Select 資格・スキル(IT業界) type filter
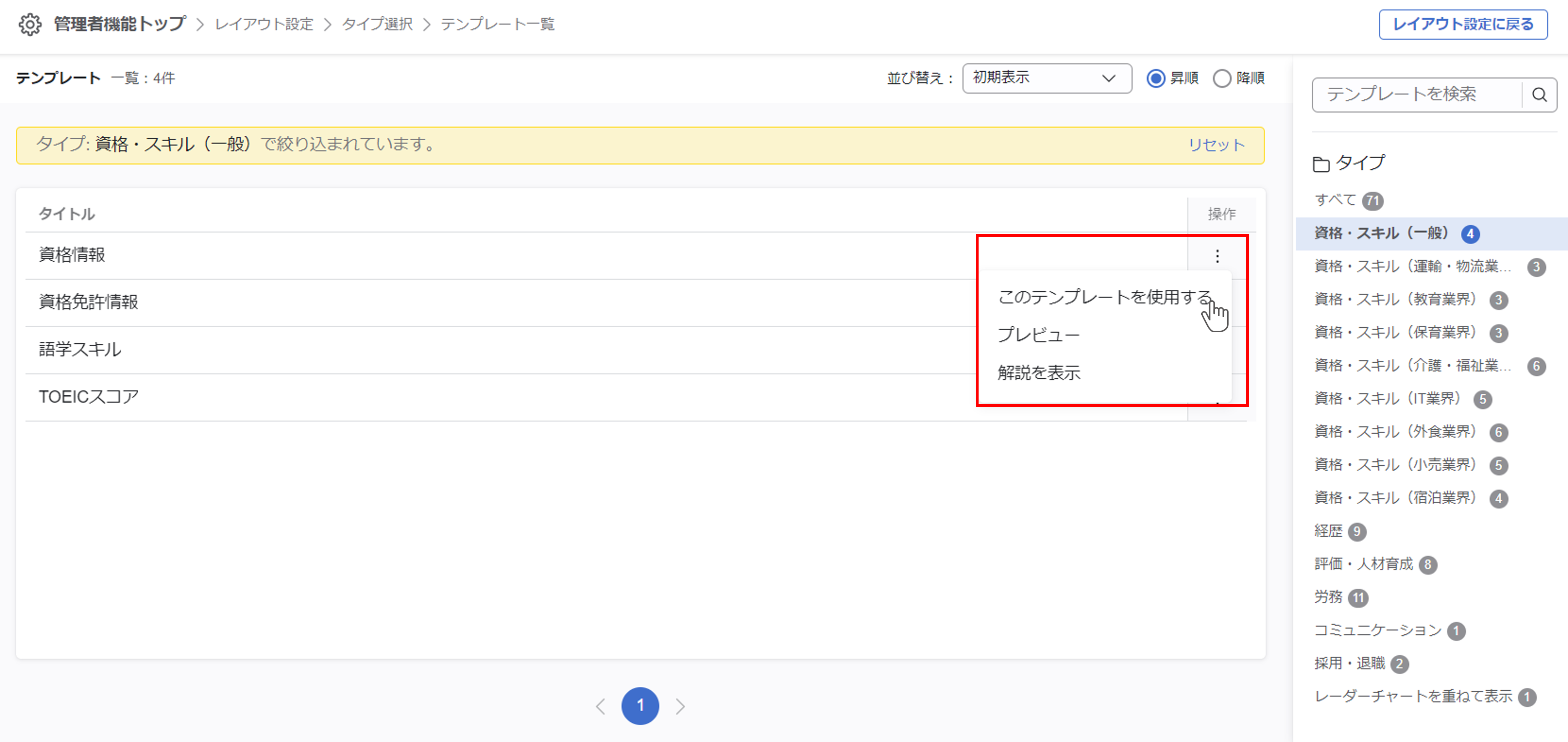This screenshot has width=1568, height=742. (1387, 398)
